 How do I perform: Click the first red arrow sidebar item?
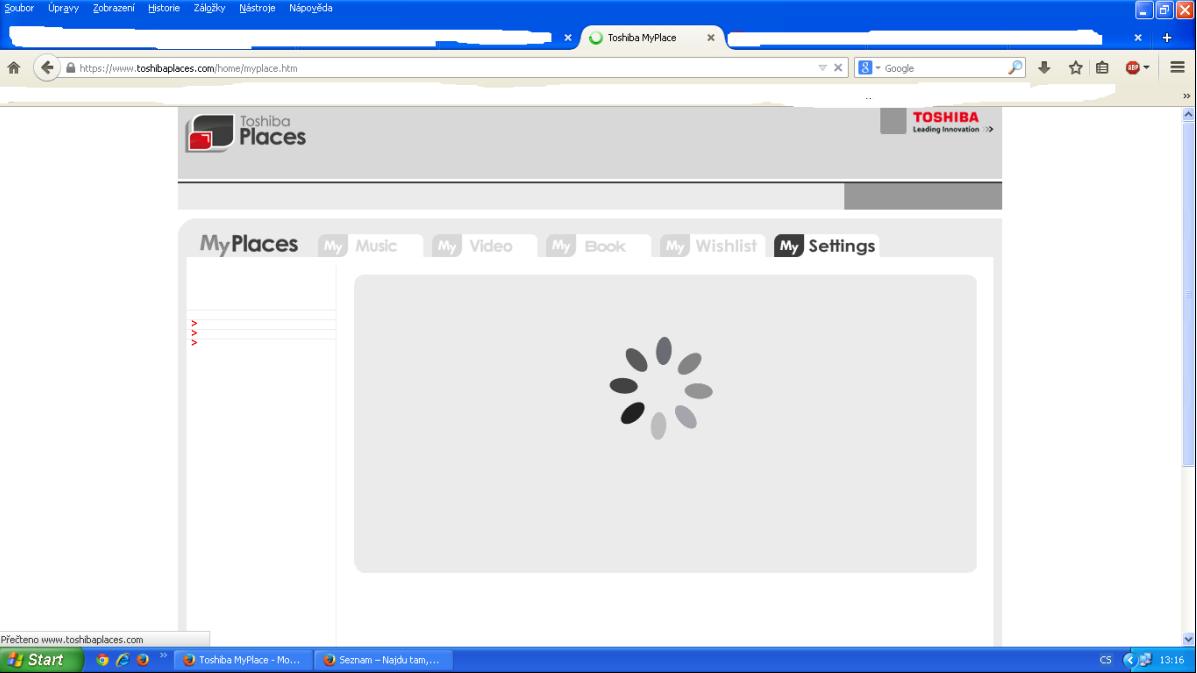(194, 324)
